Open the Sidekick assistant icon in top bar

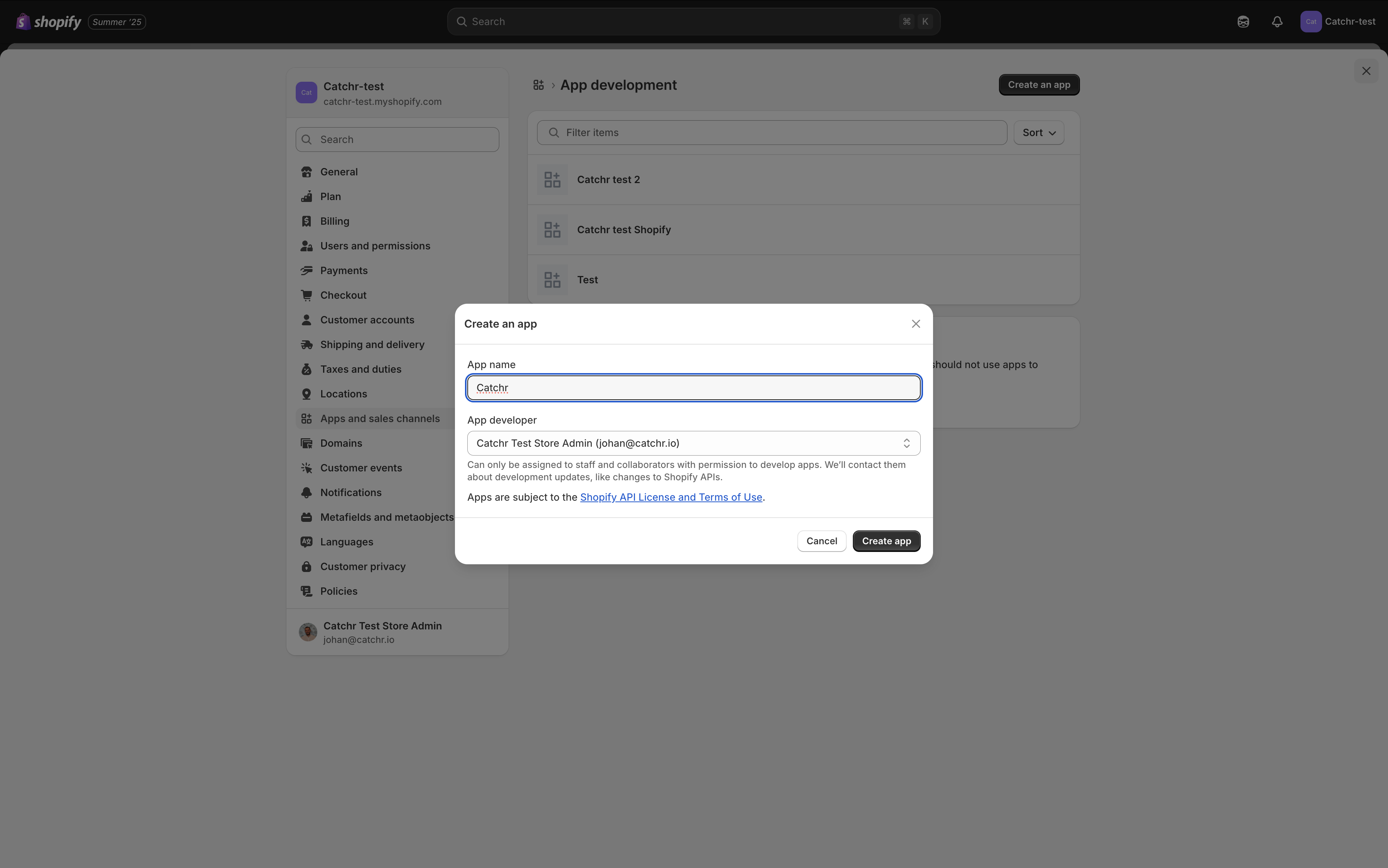(1243, 22)
